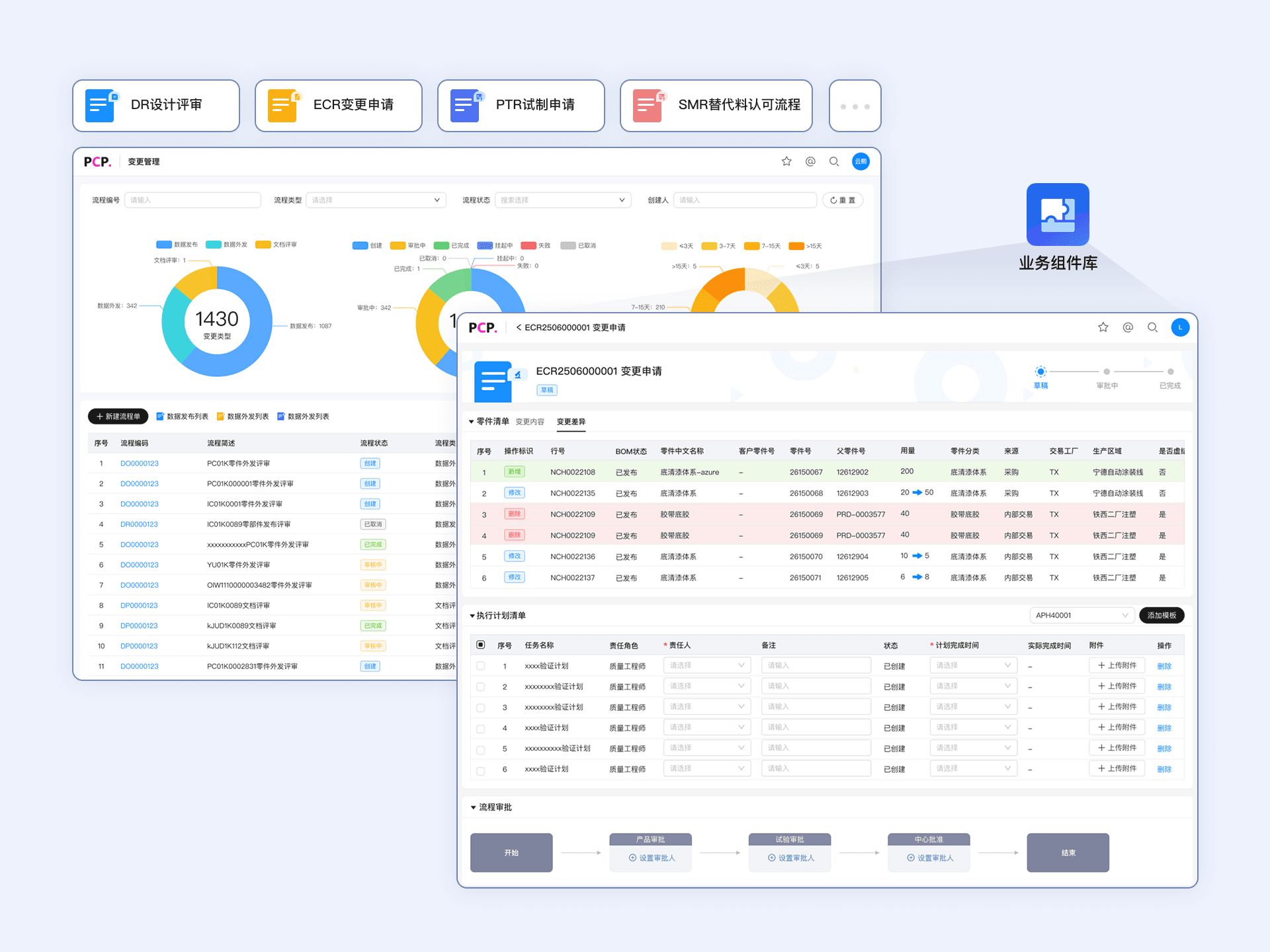Toggle the select-all checkbox in 执行计划清单 header

481,645
